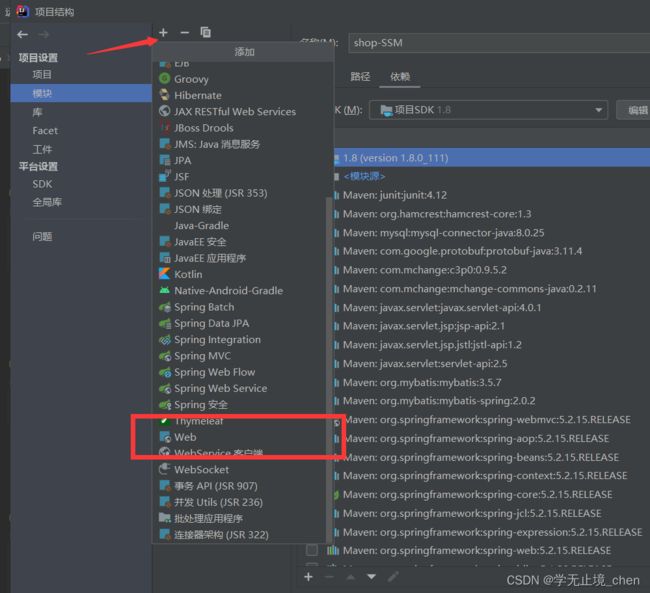Click the Spring Web Flow icon

(x=165, y=372)
